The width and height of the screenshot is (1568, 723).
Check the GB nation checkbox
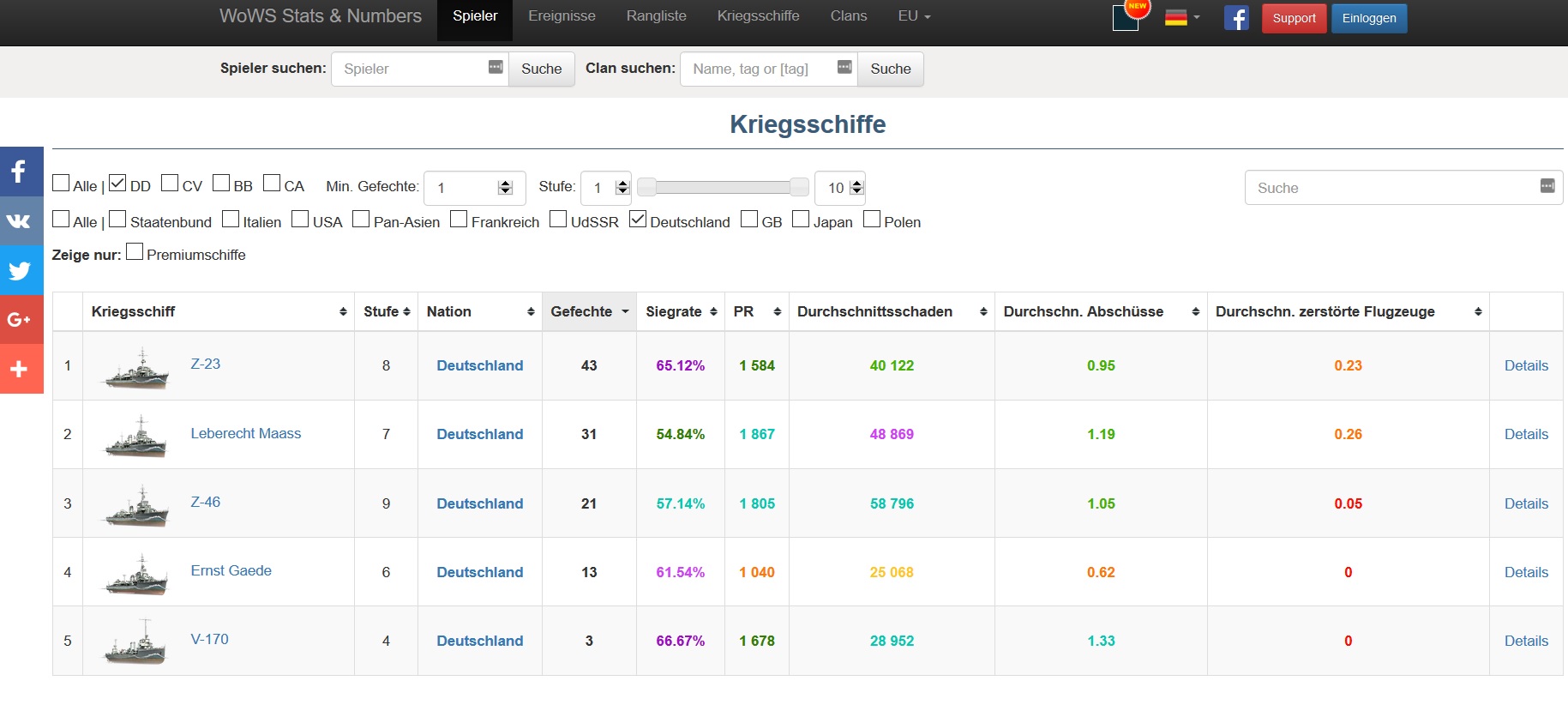[x=749, y=219]
